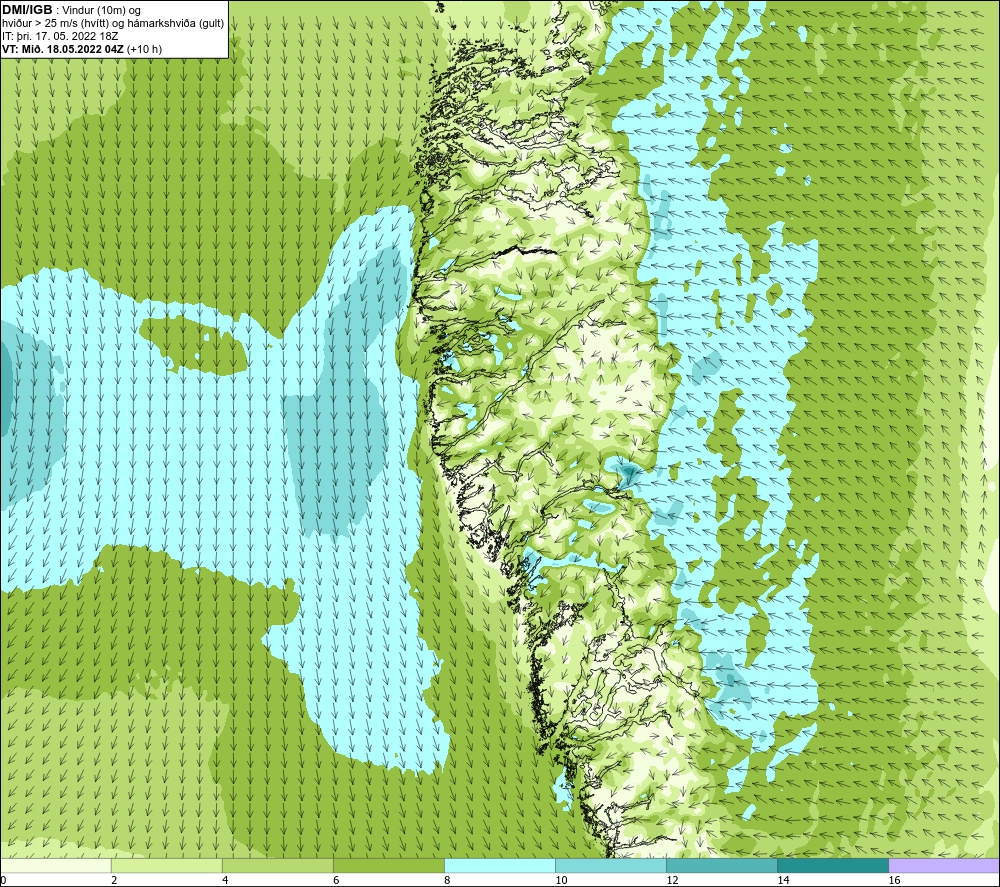Screen dimensions: 1000x887
Task: Click the purple swatch above 16 m/s
Action: pos(943,865)
